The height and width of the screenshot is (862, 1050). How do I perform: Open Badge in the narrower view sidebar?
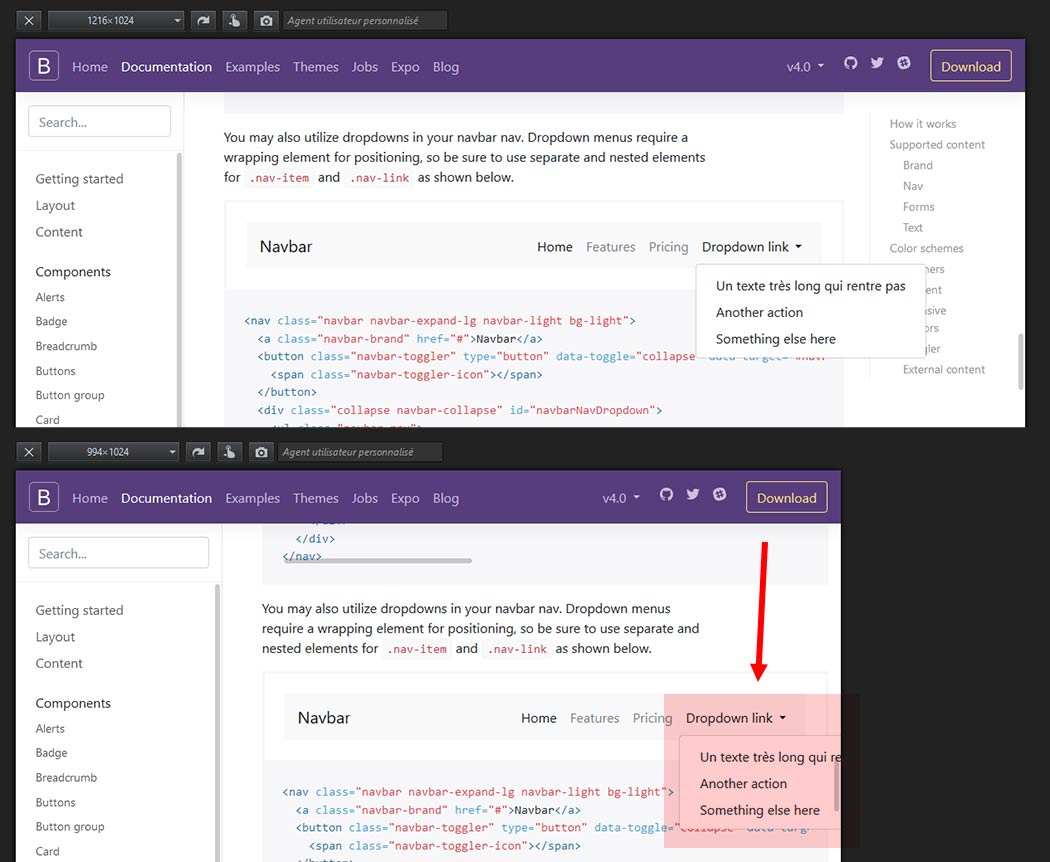click(x=52, y=753)
